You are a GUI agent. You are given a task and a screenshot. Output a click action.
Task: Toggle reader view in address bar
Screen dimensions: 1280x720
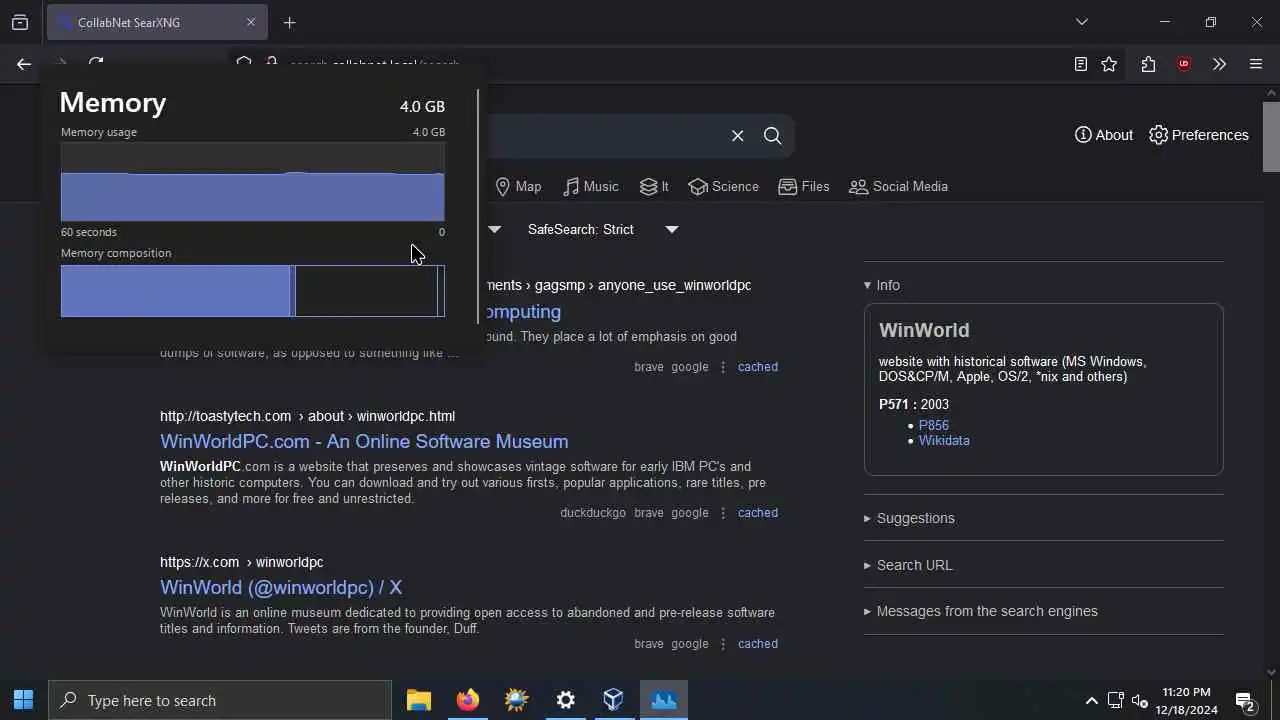pos(1081,64)
